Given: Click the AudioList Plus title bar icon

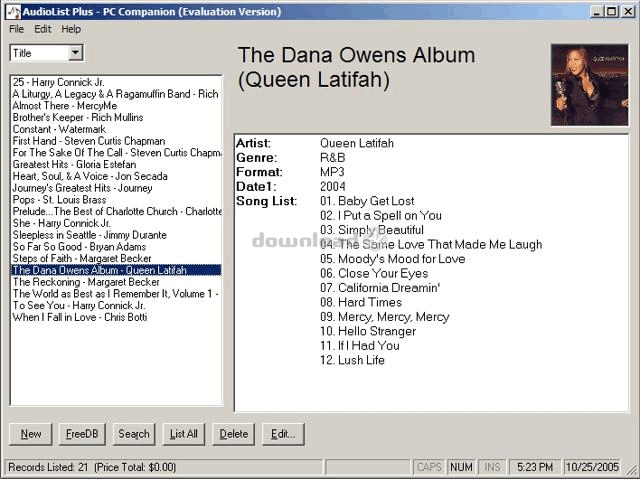Looking at the screenshot, I should 10,11.
